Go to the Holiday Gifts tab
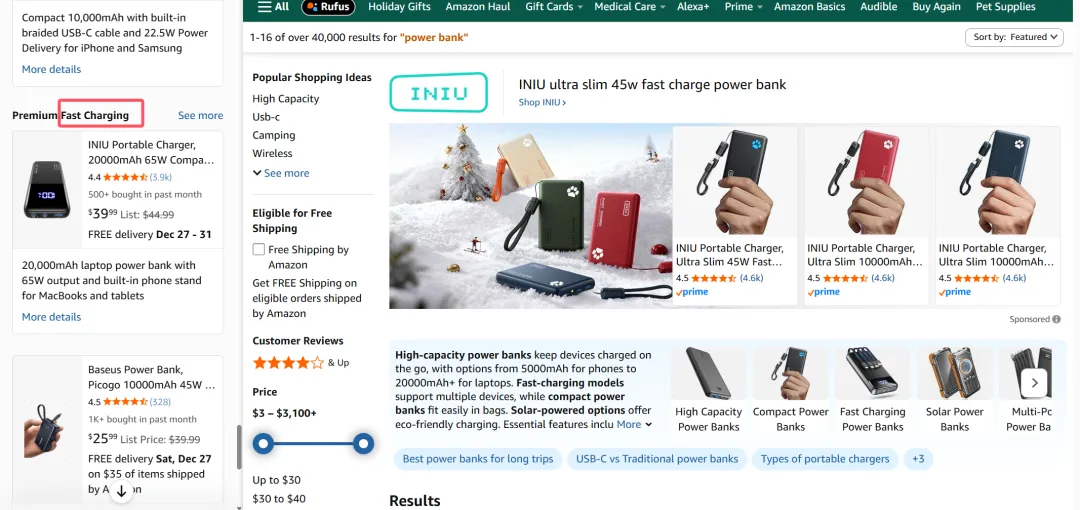This screenshot has height=510, width=1080. (x=399, y=7)
